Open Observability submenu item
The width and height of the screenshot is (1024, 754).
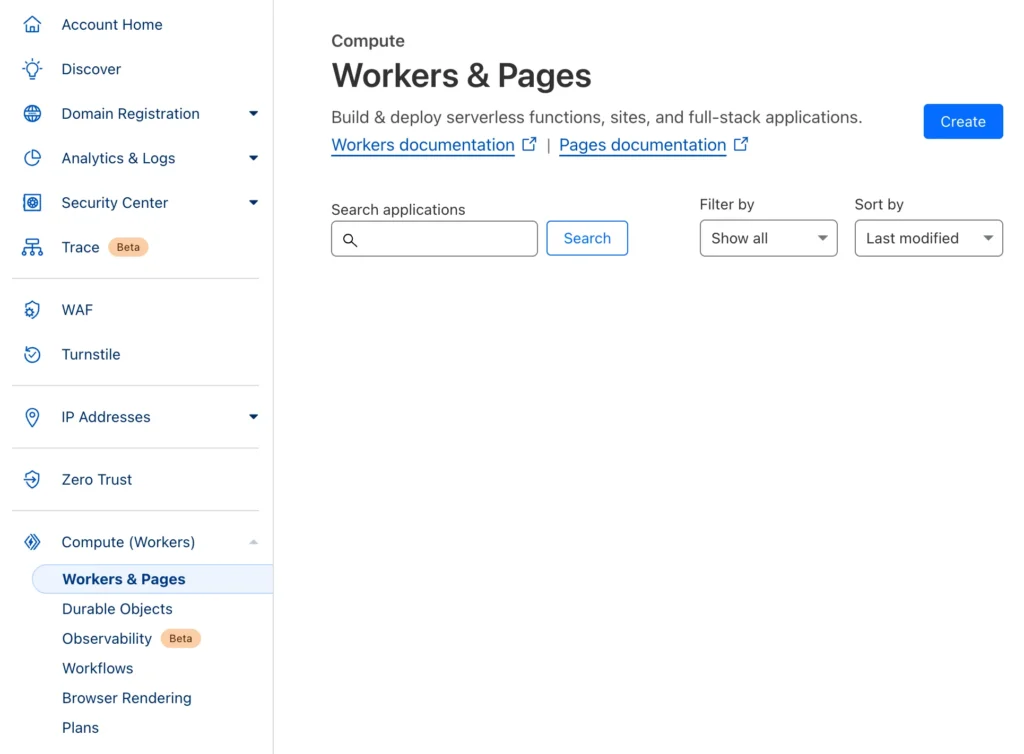(x=107, y=638)
